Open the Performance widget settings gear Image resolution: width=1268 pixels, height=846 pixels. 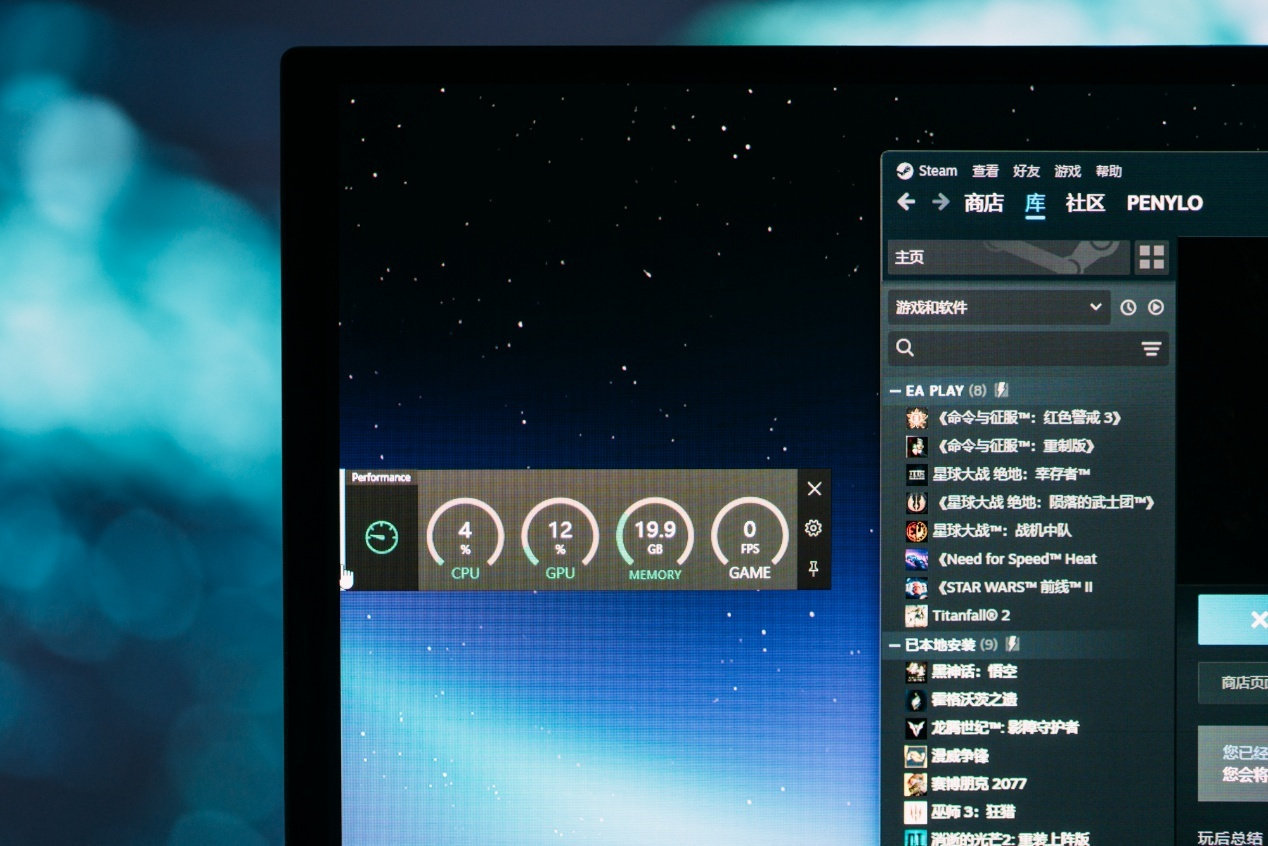pos(814,528)
